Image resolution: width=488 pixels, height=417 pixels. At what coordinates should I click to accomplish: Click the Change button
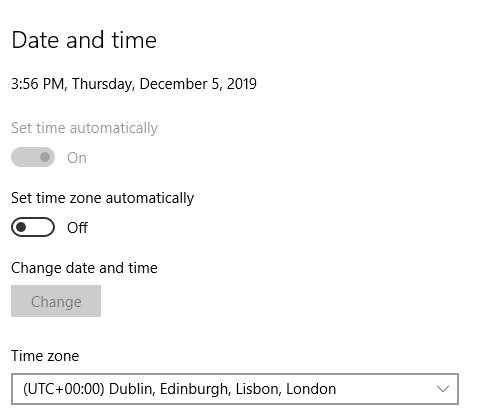[56, 301]
